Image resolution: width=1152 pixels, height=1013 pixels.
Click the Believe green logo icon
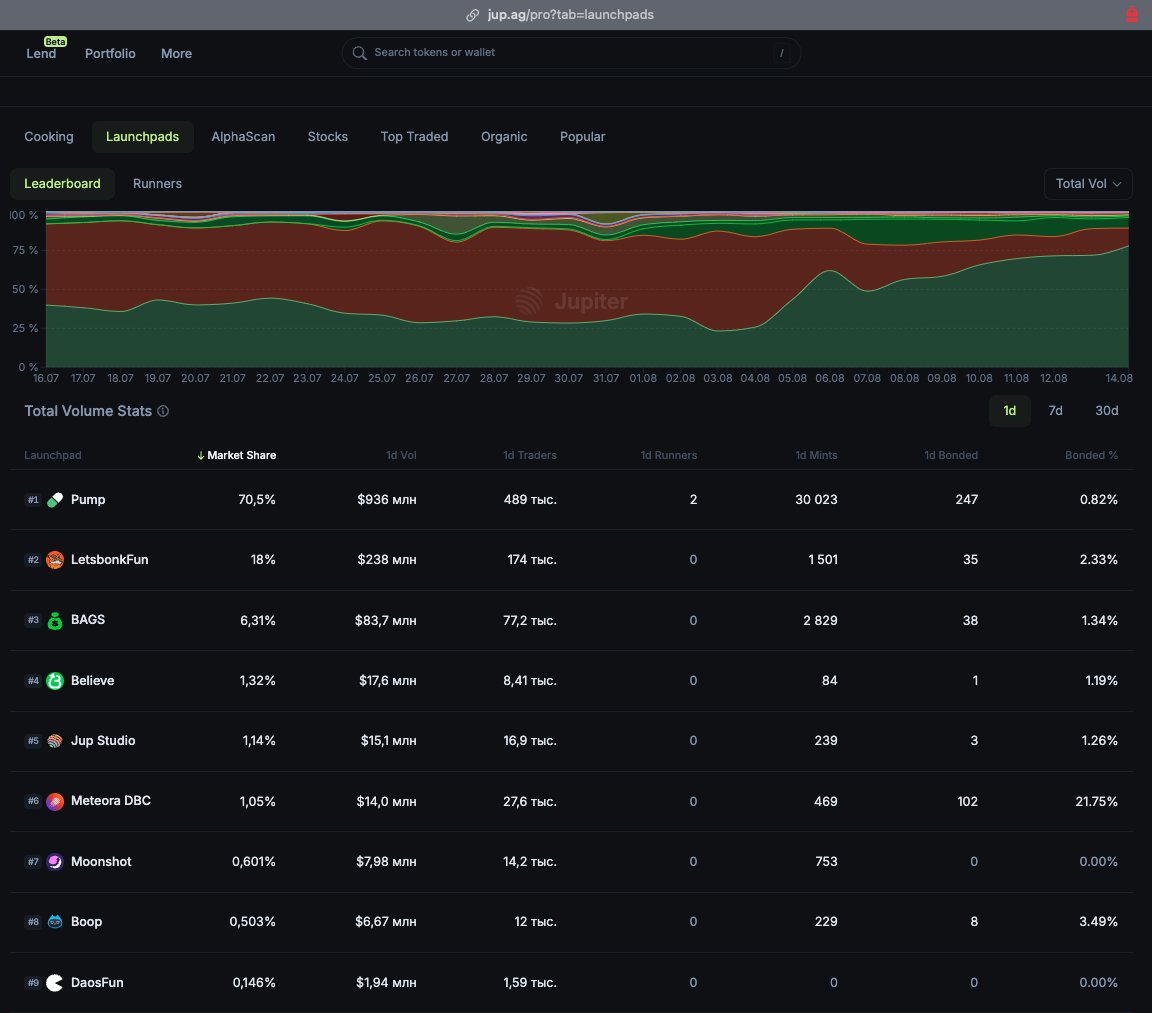(x=55, y=681)
